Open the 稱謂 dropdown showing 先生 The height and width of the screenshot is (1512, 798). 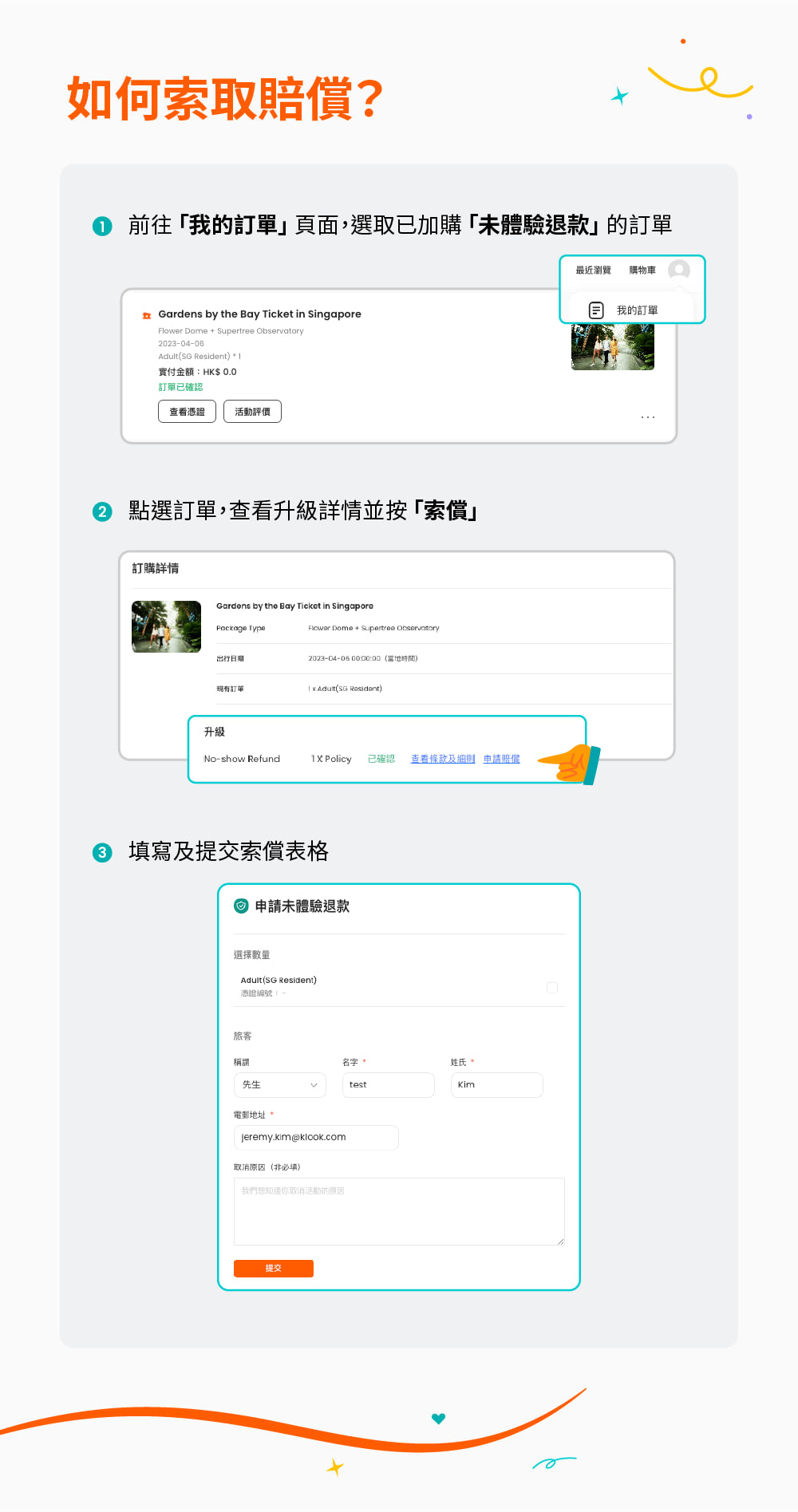tap(279, 1085)
